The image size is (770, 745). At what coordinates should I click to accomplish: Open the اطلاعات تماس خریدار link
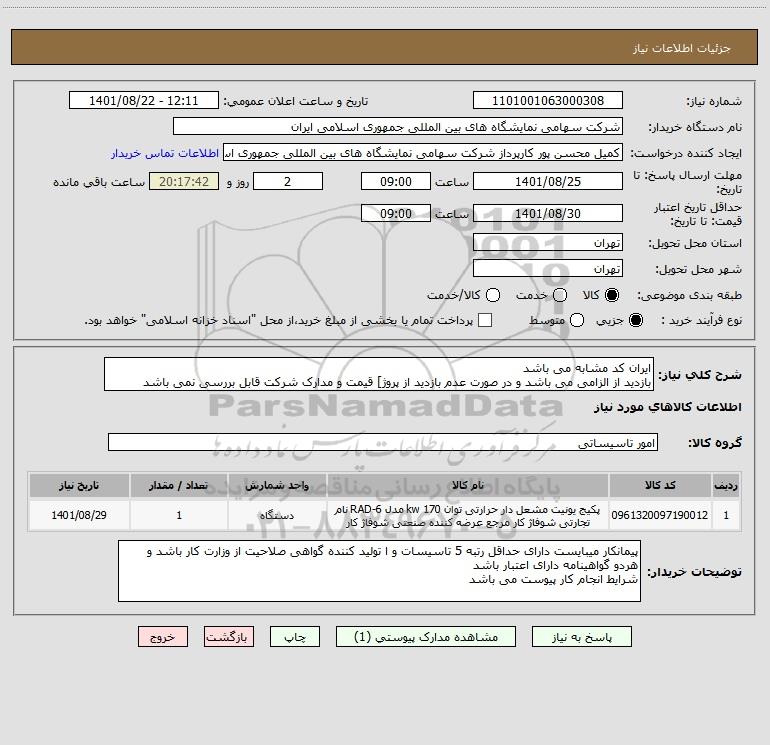click(x=165, y=153)
